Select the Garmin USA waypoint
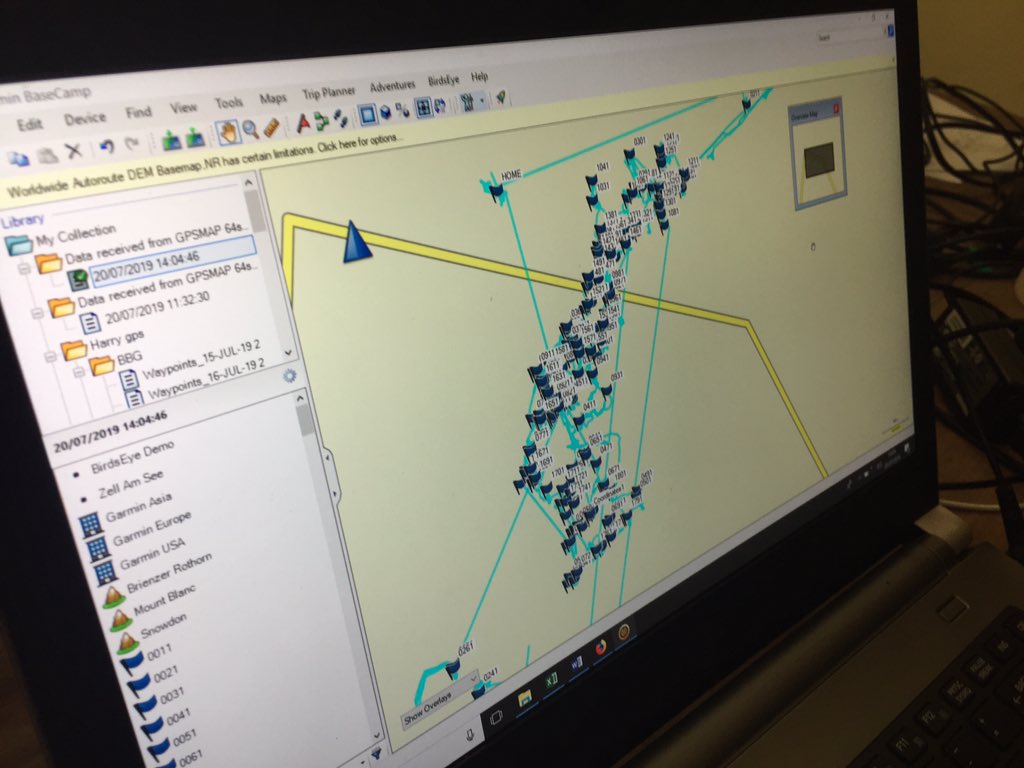The image size is (1024, 768). pos(152,554)
